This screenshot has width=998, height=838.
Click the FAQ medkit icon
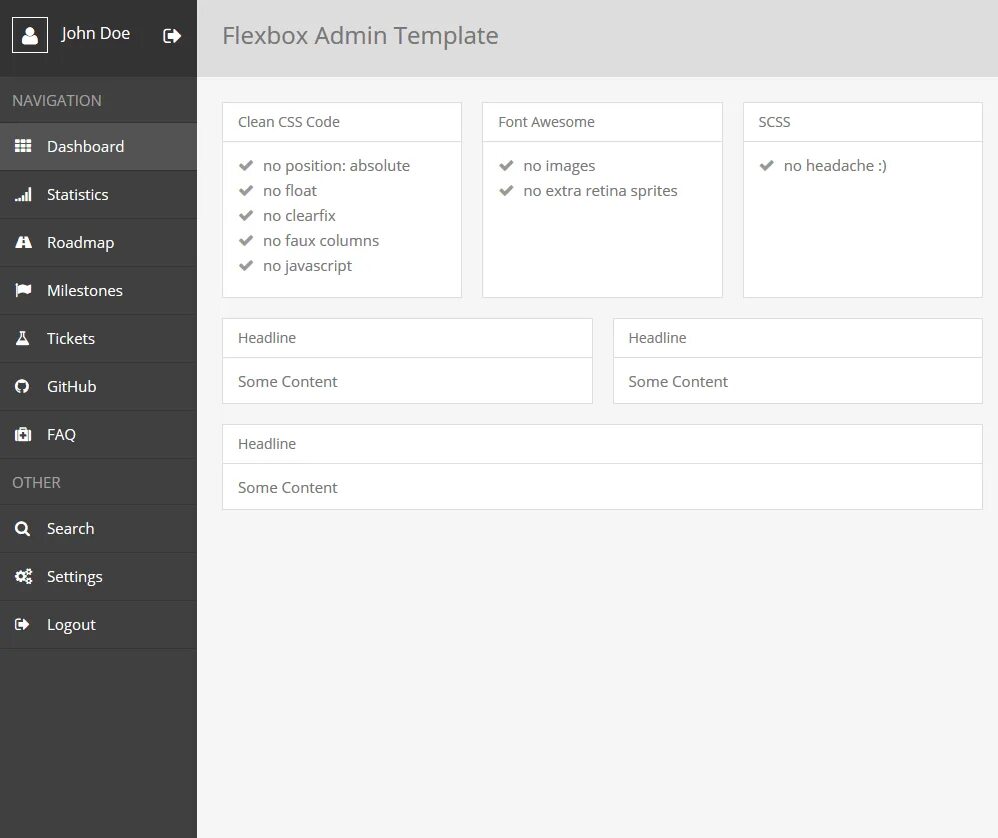23,435
